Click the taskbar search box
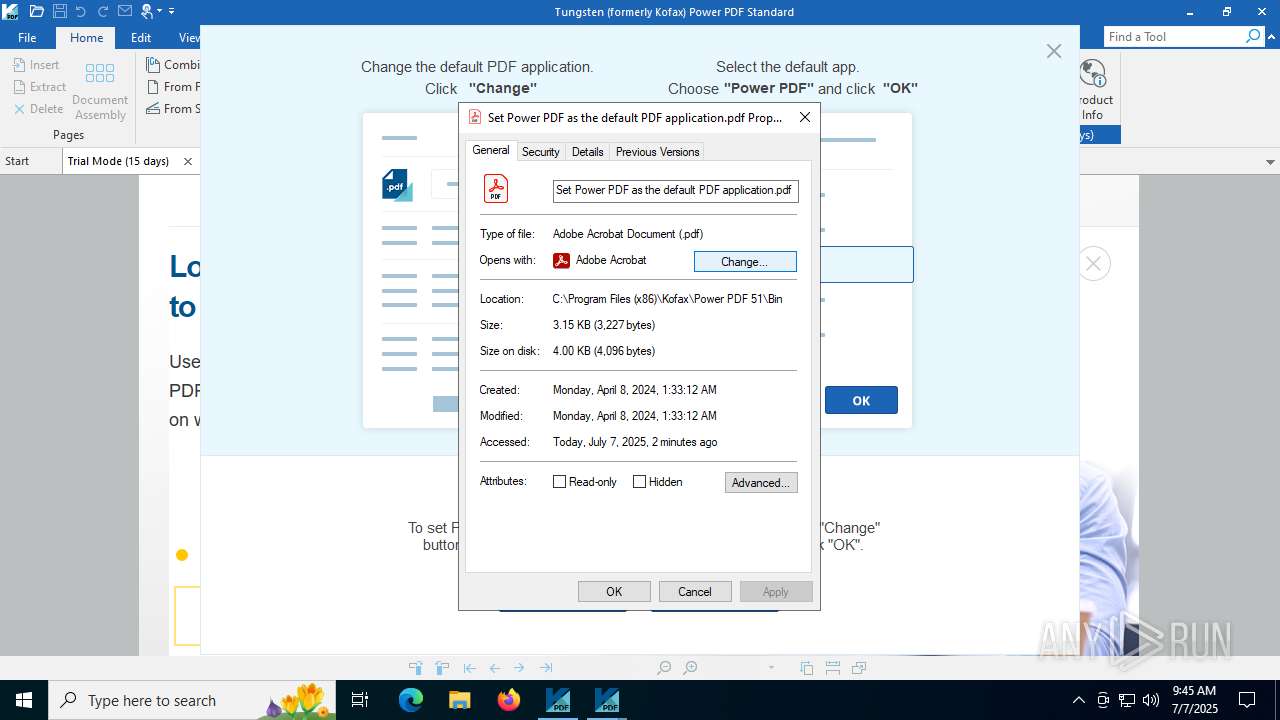The image size is (1280, 720). click(x=192, y=700)
